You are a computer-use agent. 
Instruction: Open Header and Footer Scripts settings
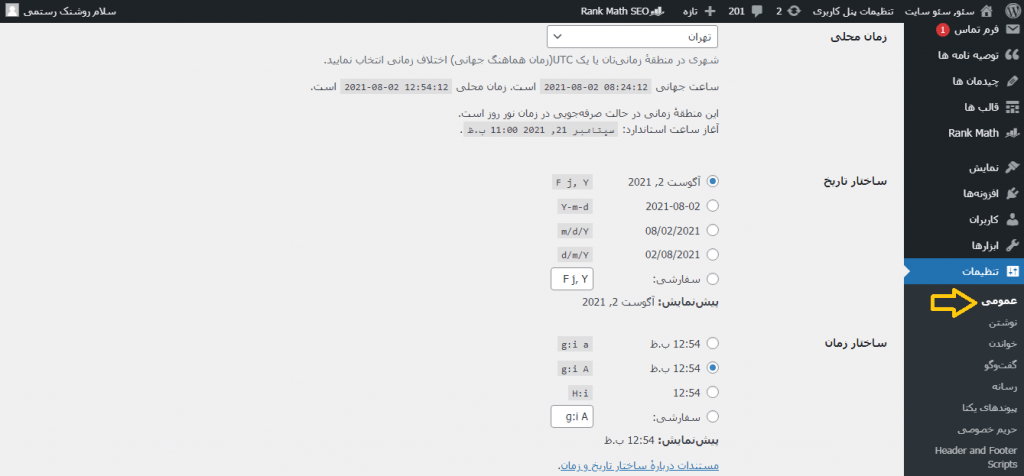click(976, 458)
